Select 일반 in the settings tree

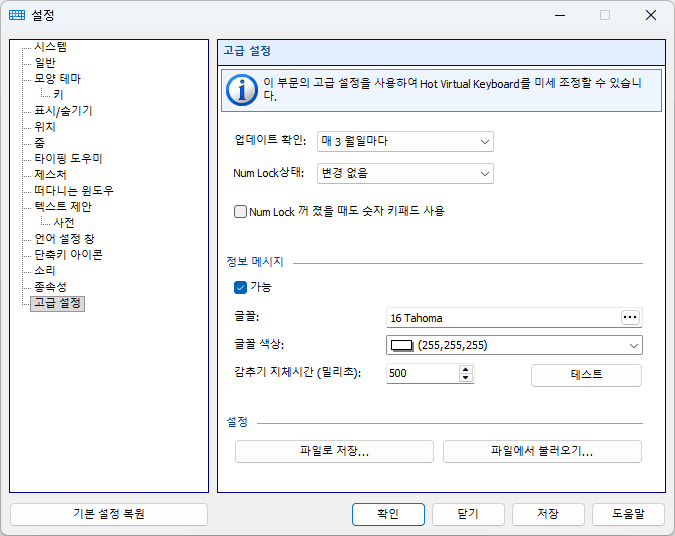[45, 63]
